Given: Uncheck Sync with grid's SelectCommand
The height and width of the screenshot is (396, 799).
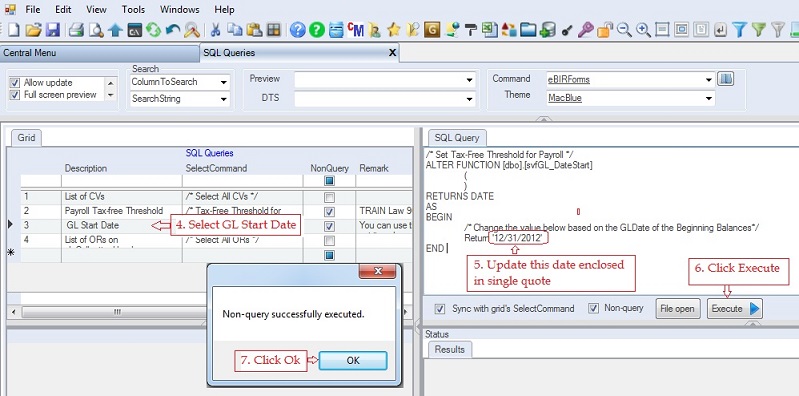Looking at the screenshot, I should coord(439,309).
